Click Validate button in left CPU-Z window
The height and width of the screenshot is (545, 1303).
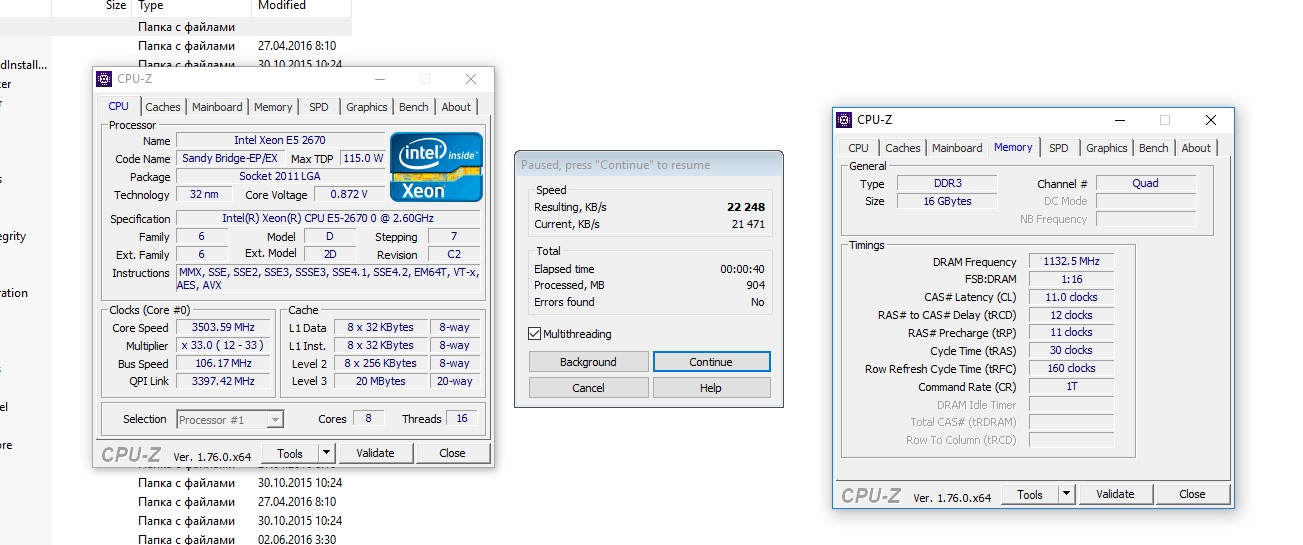375,453
